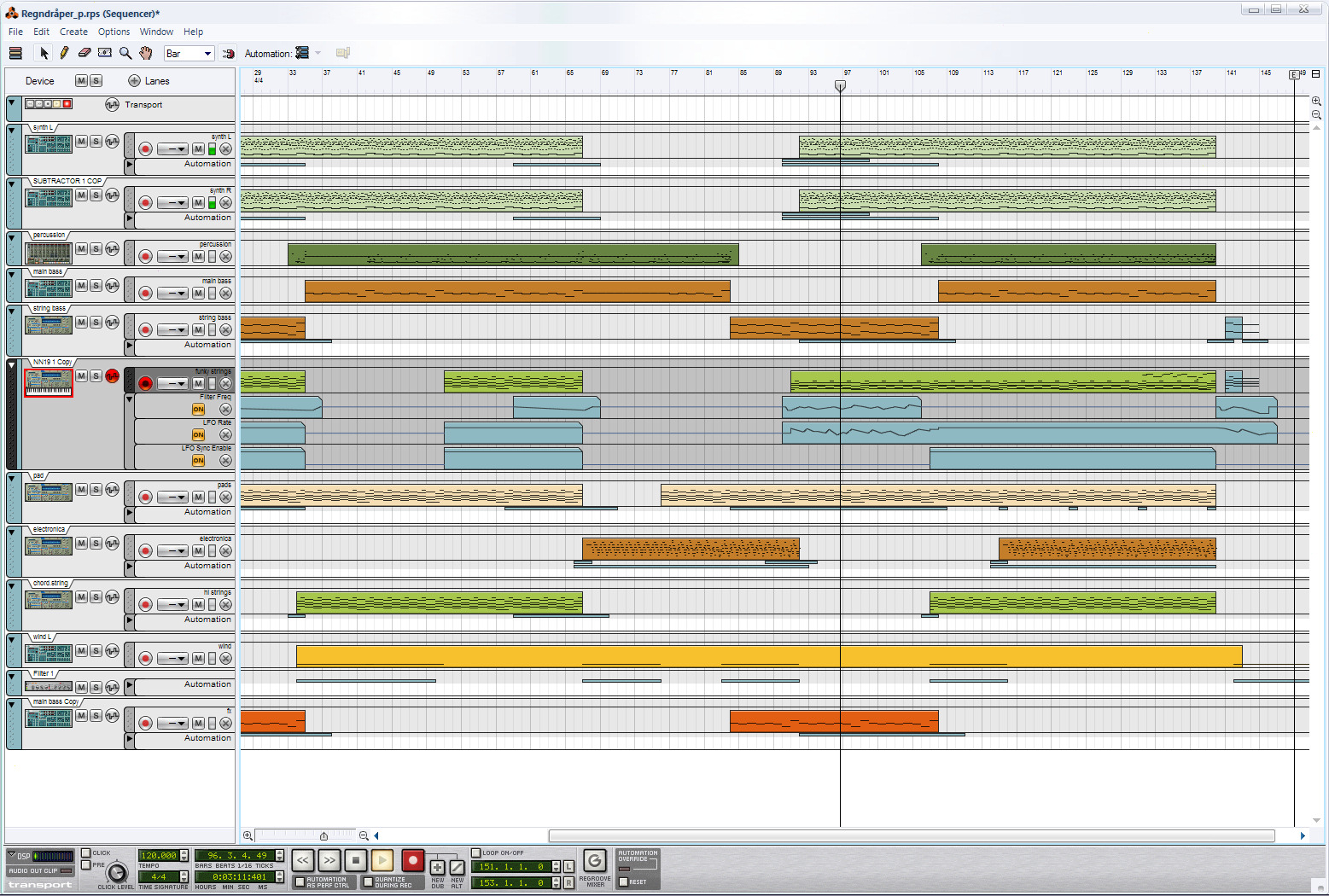Image resolution: width=1329 pixels, height=896 pixels.
Task: Click the horizontal scrollbar of the arrangement
Action: coord(911,836)
